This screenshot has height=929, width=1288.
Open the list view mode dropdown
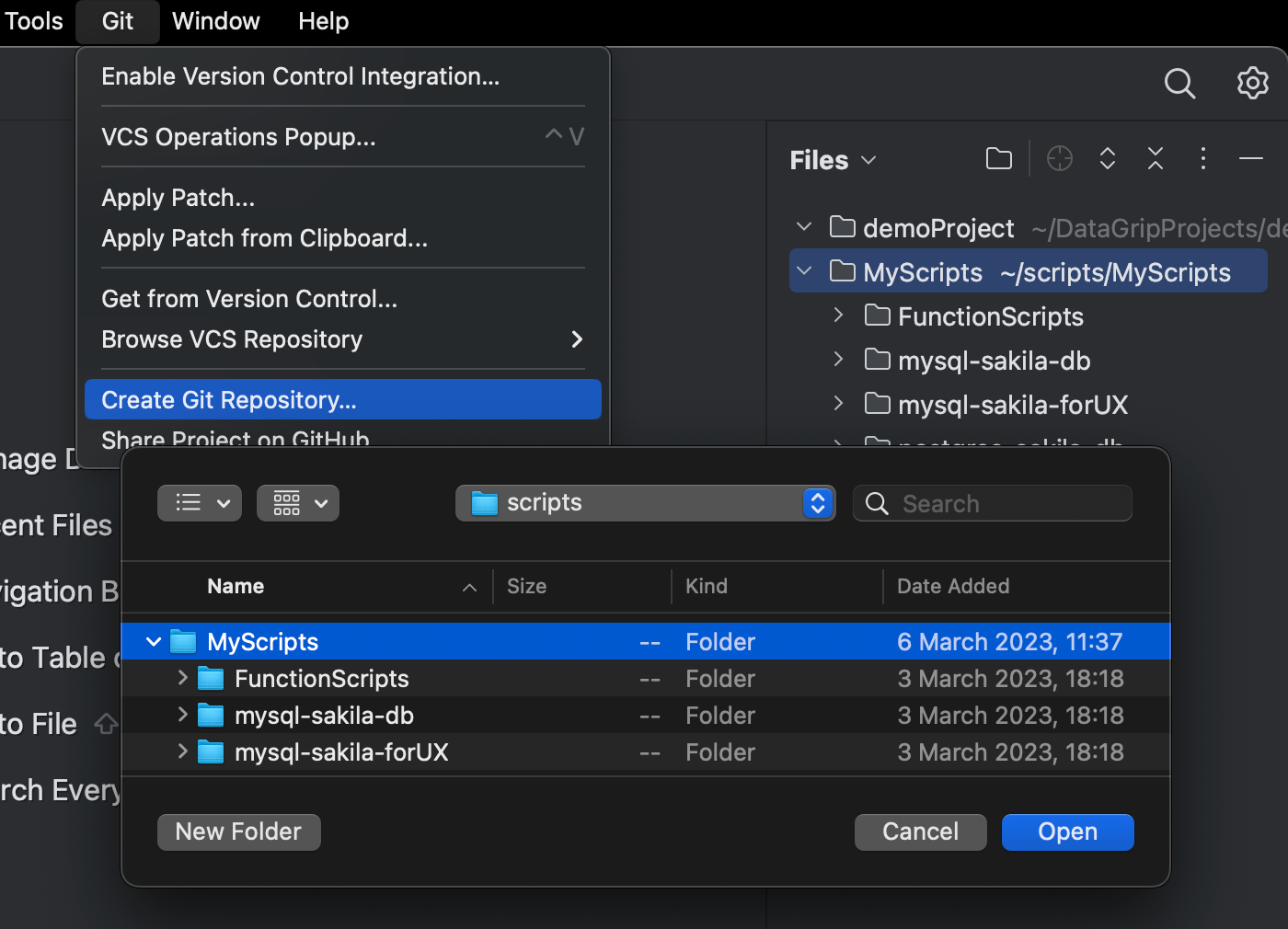200,503
